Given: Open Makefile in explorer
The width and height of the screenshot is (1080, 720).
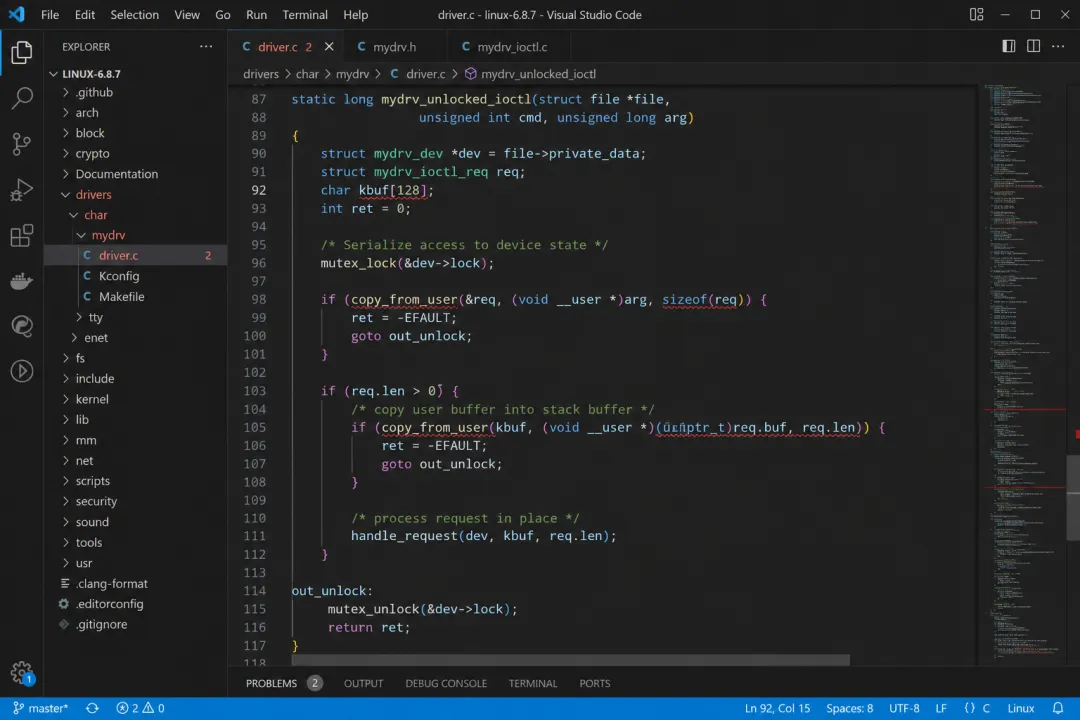Looking at the screenshot, I should (136, 297).
